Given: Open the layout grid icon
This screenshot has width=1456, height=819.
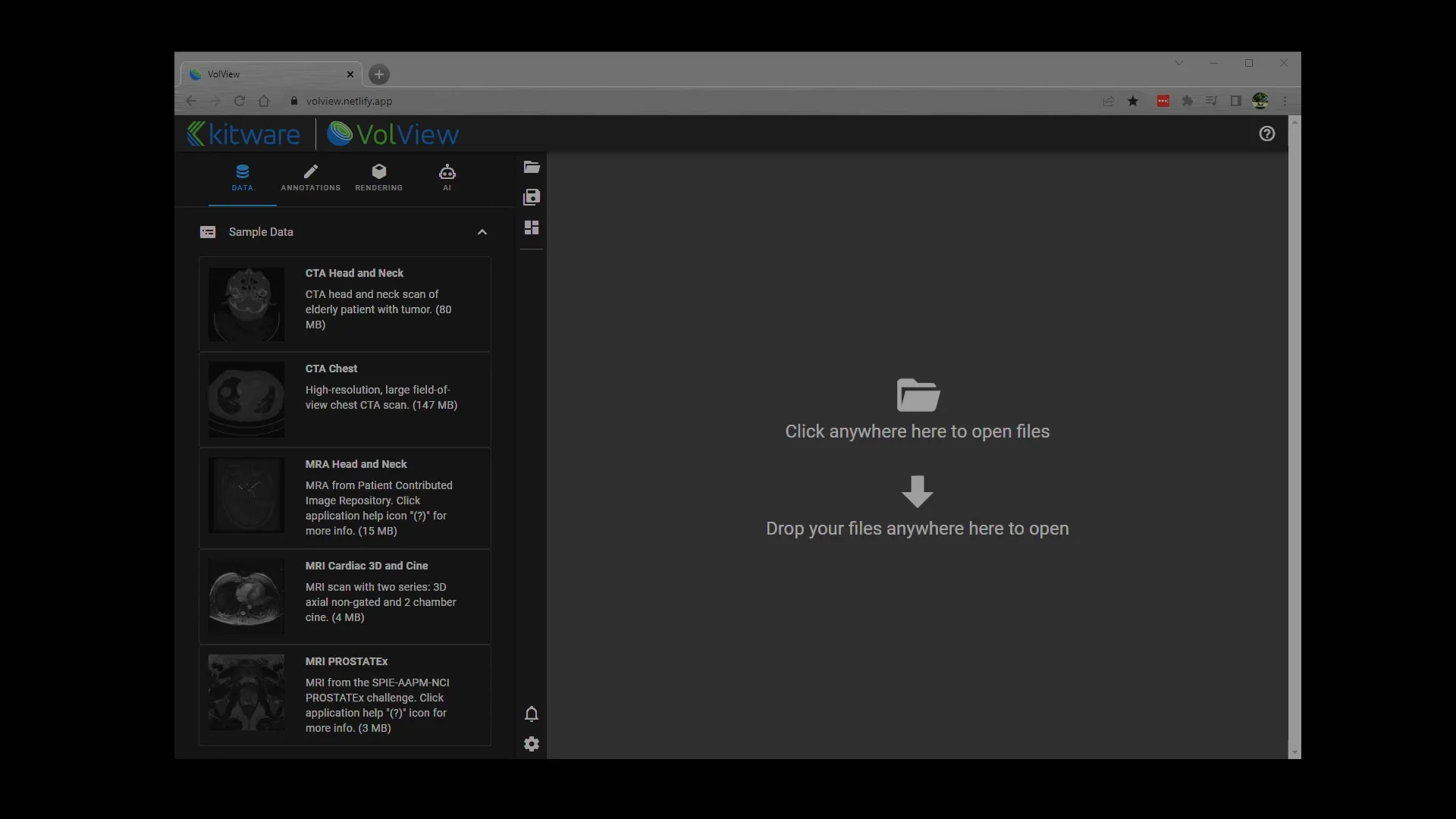Looking at the screenshot, I should click(x=532, y=227).
